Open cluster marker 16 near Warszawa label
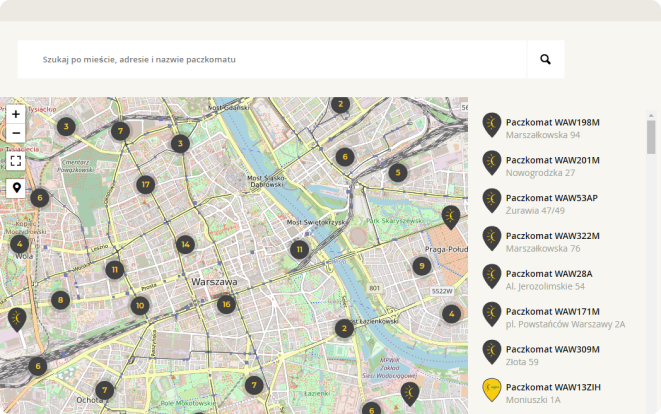Image resolution: width=661 pixels, height=414 pixels. 226,304
